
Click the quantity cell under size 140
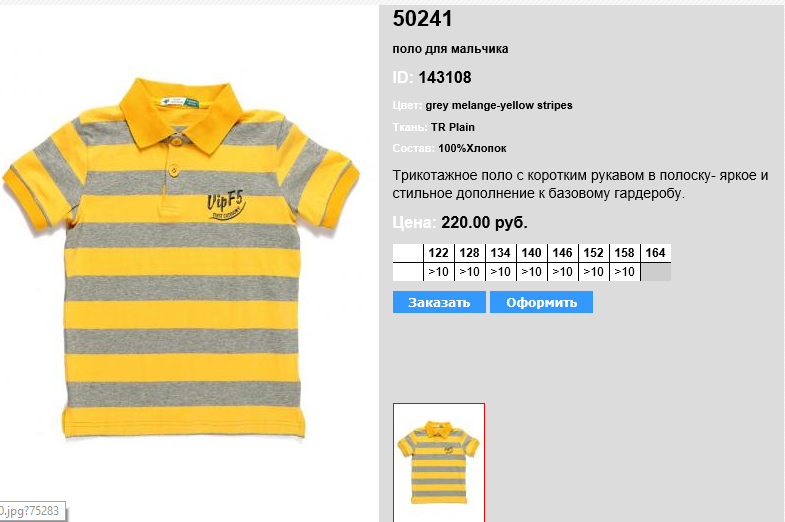tap(532, 272)
